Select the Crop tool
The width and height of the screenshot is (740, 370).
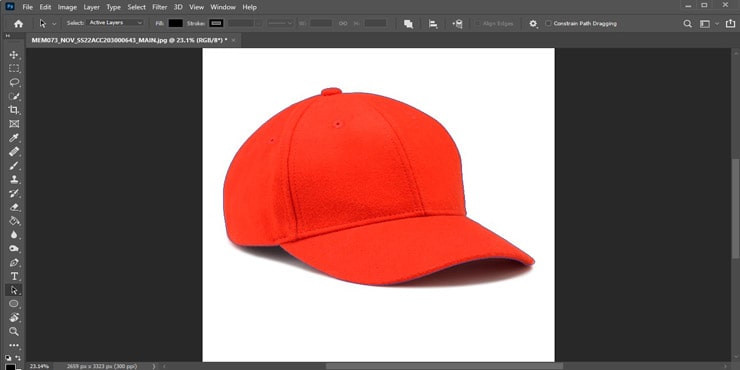(x=14, y=110)
